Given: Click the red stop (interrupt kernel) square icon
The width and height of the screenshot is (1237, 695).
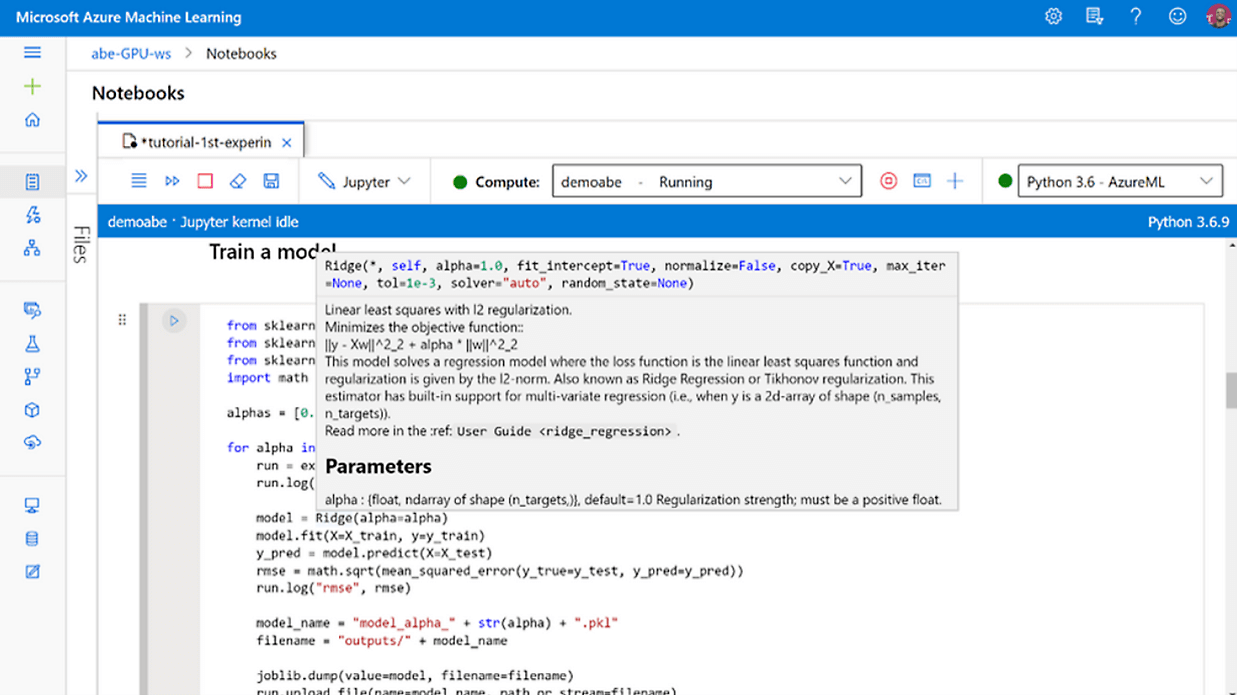Looking at the screenshot, I should pos(205,181).
